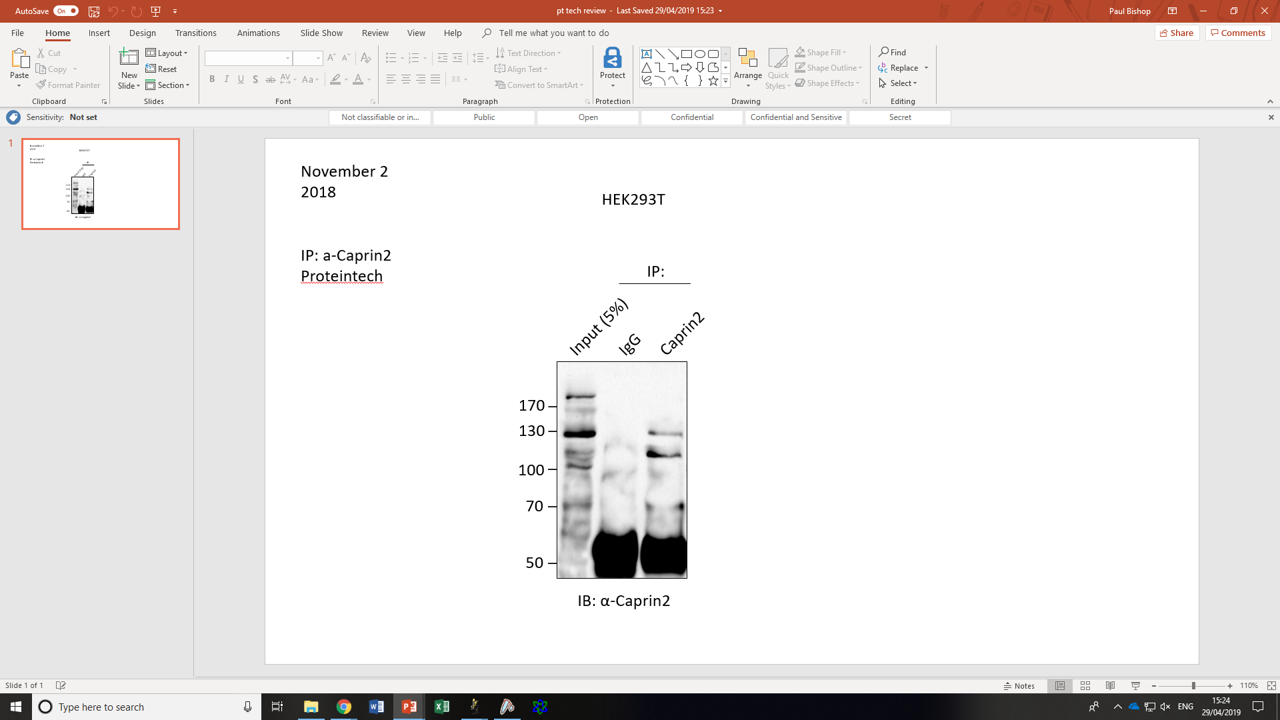Screen dimensions: 1280x720
Task: Toggle text Shadow effect
Action: 255,79
